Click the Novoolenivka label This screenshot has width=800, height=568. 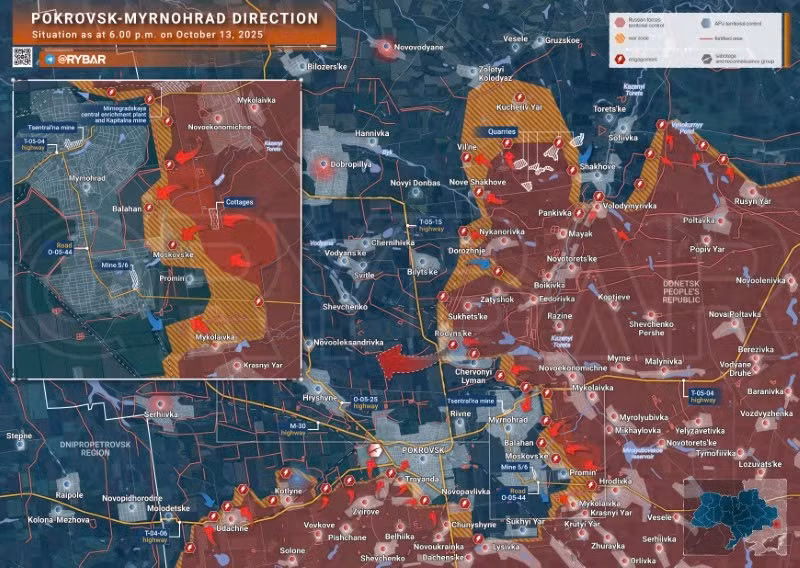[x=760, y=280]
